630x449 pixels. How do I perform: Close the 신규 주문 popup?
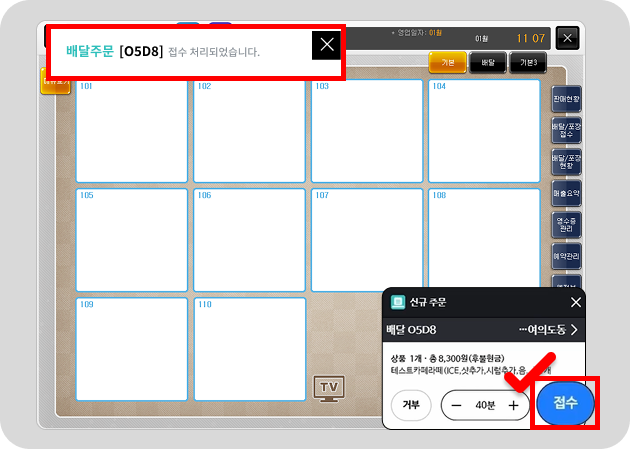click(575, 302)
